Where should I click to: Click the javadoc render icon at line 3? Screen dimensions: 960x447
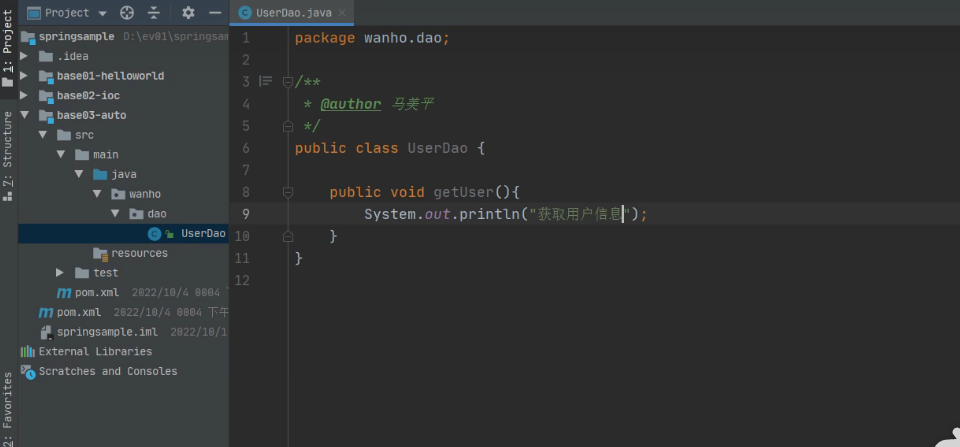[265, 81]
